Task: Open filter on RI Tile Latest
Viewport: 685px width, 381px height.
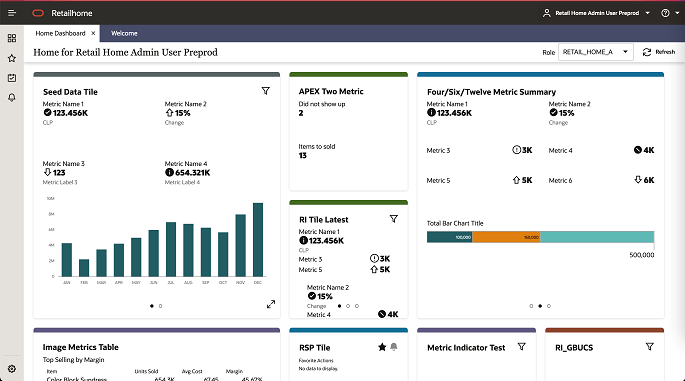Action: tap(394, 218)
